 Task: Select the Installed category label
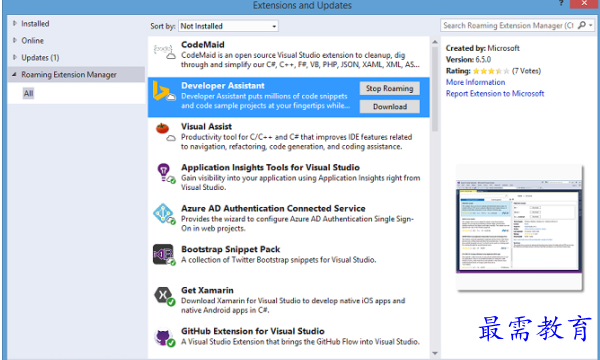click(35, 24)
